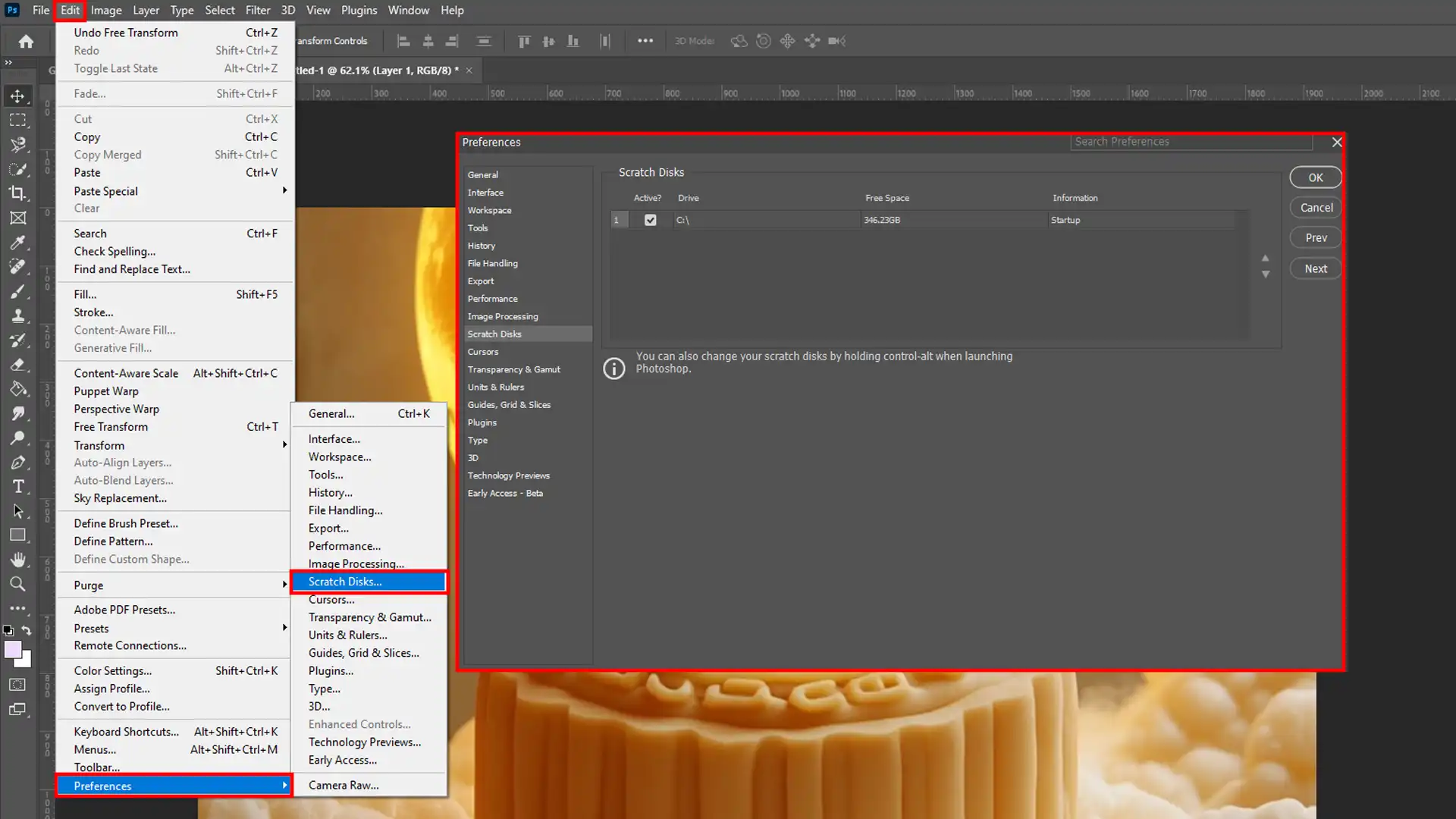
Task: Expand the Paste Special submenu arrow
Action: click(284, 191)
